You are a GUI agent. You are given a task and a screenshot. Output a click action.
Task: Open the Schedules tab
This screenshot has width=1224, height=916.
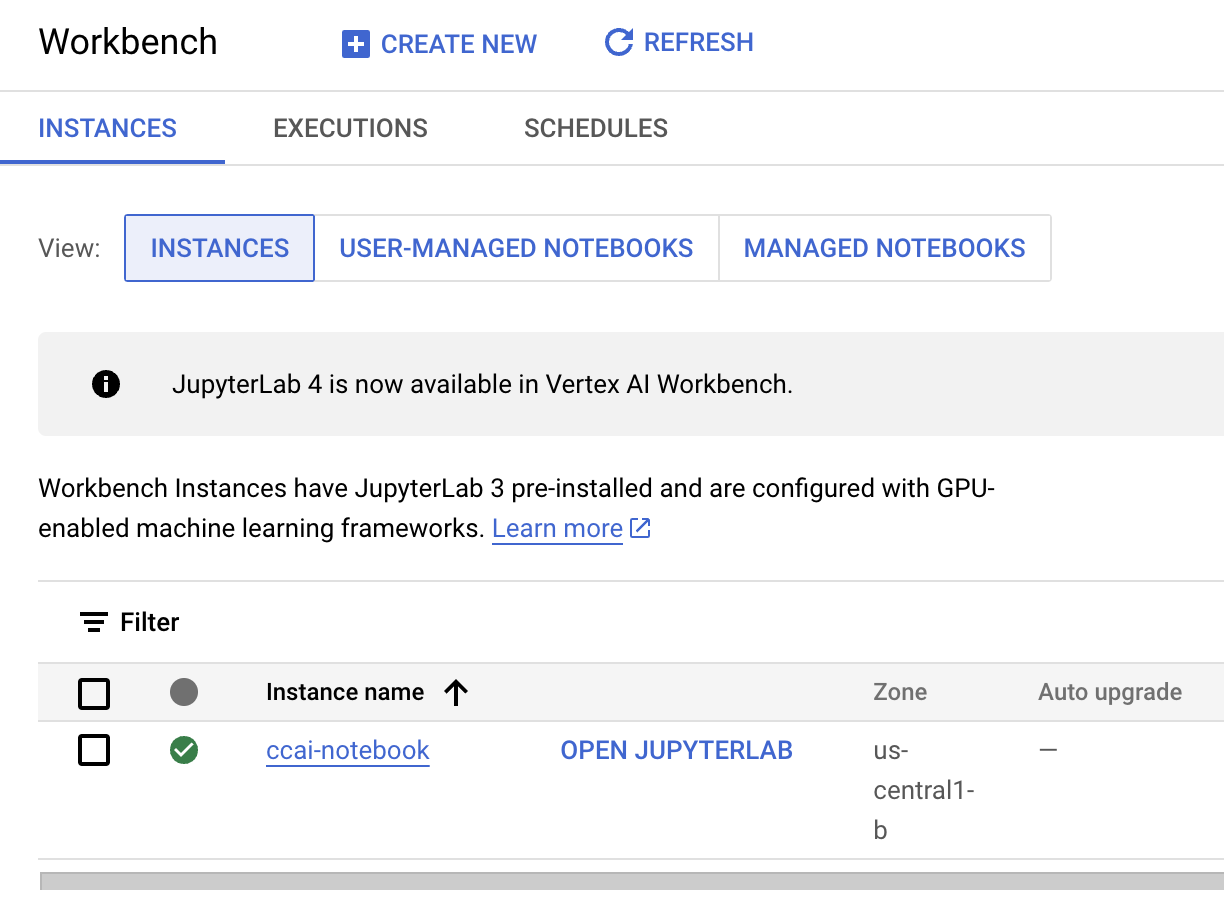596,128
